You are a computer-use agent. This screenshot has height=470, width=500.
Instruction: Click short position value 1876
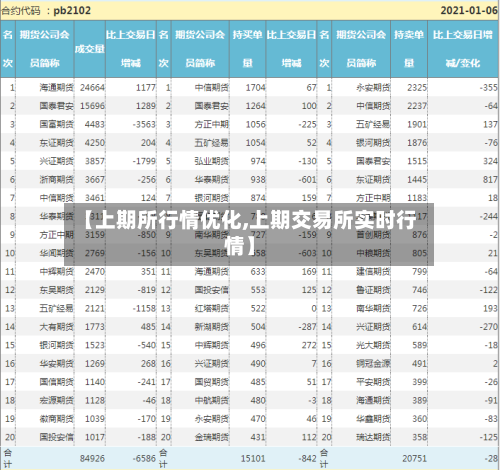pyautogui.click(x=417, y=143)
